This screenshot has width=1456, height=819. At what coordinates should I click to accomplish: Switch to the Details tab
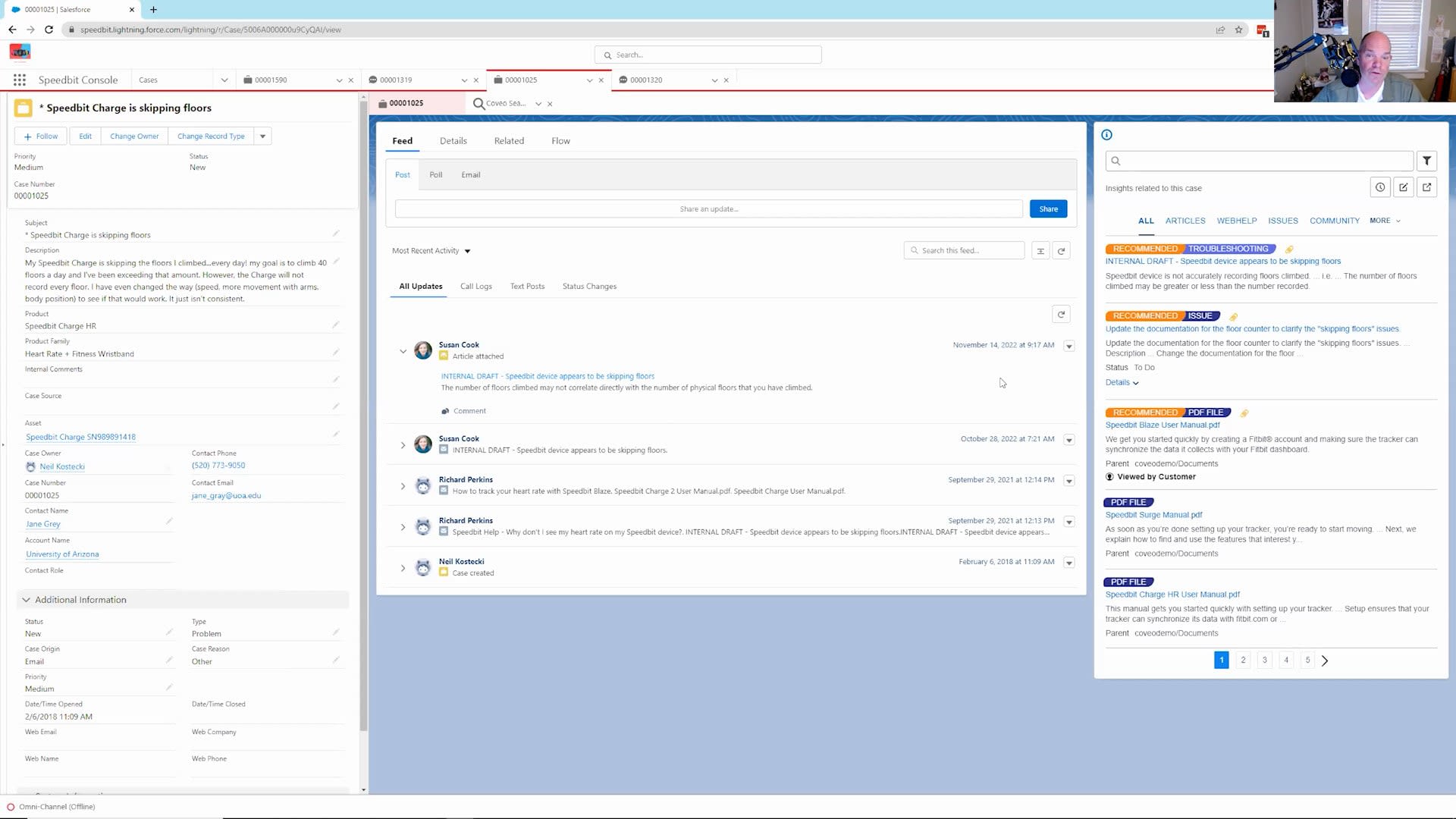(x=453, y=141)
